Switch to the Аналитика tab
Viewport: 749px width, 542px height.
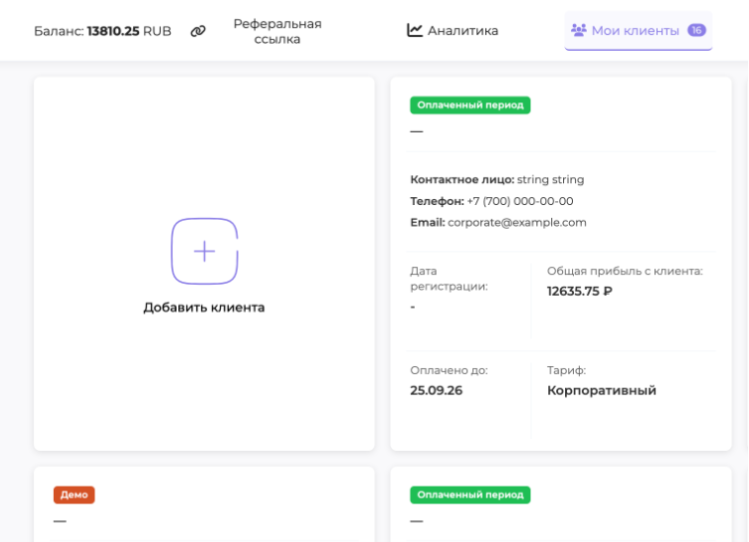point(462,31)
